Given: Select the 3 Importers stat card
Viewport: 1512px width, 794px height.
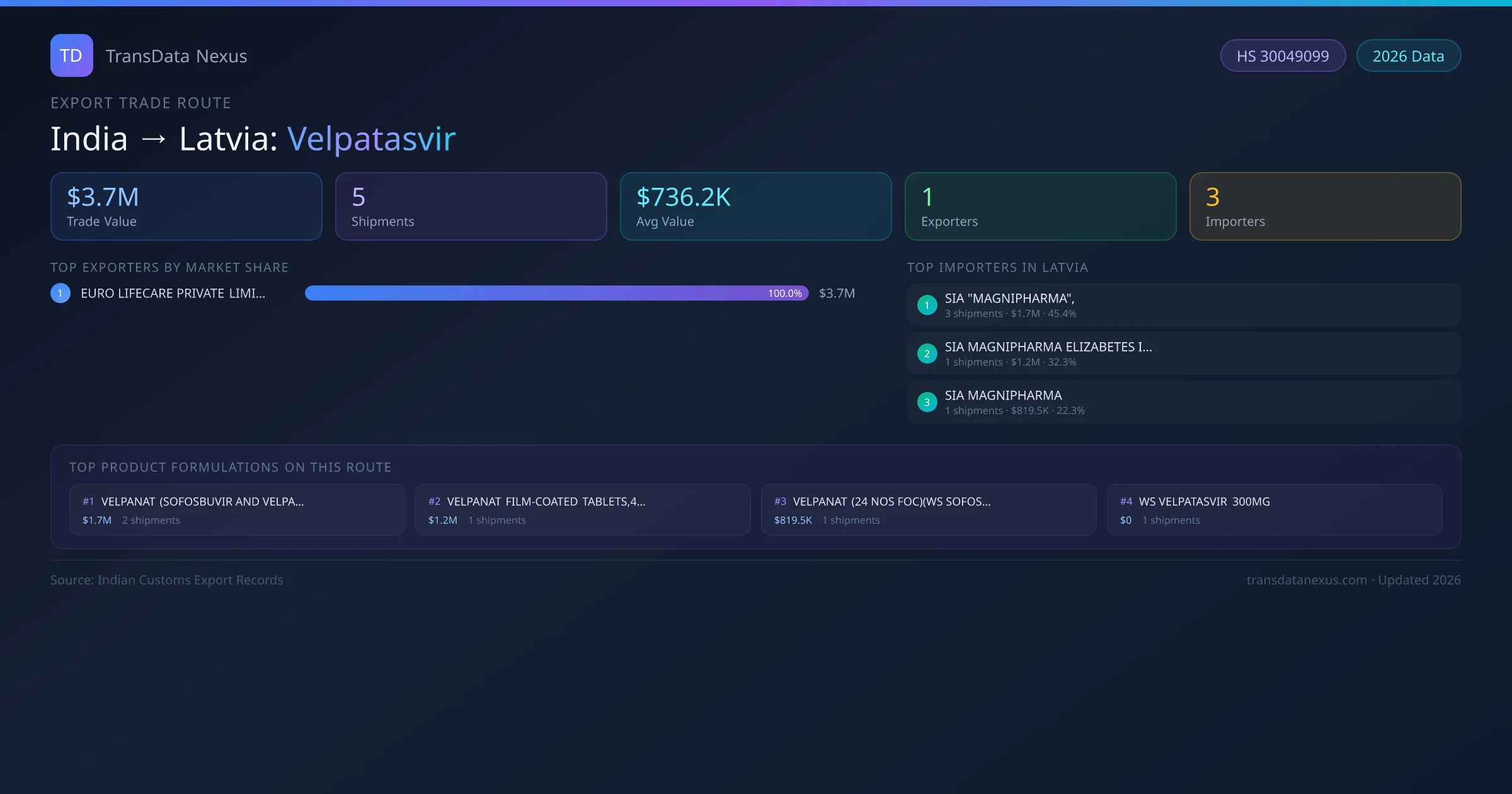Looking at the screenshot, I should pyautogui.click(x=1325, y=207).
